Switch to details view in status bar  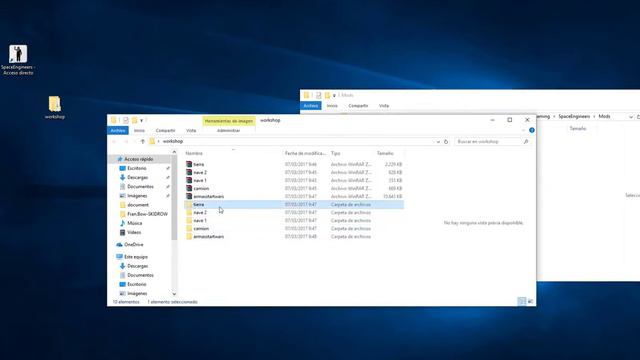[x=522, y=301]
